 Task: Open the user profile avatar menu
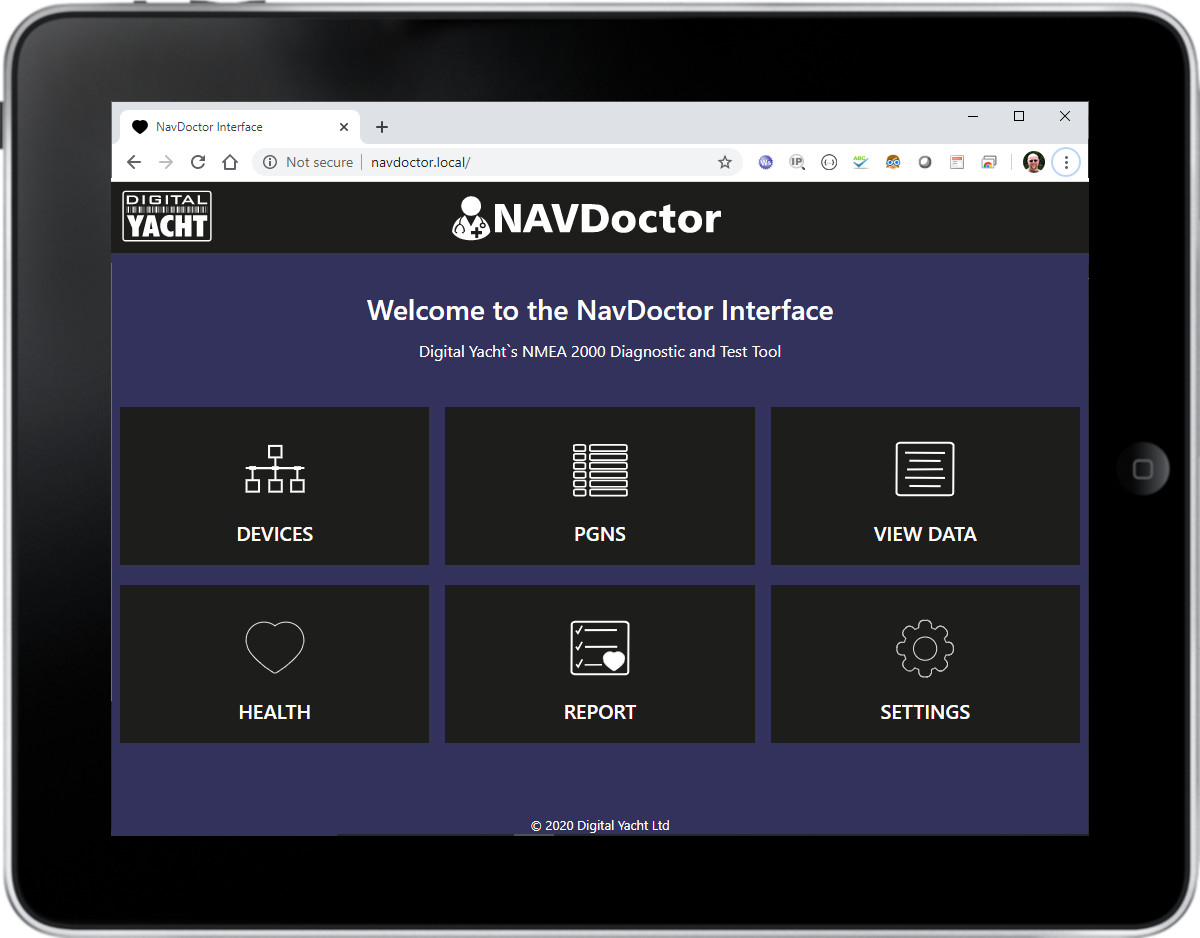(x=1034, y=162)
